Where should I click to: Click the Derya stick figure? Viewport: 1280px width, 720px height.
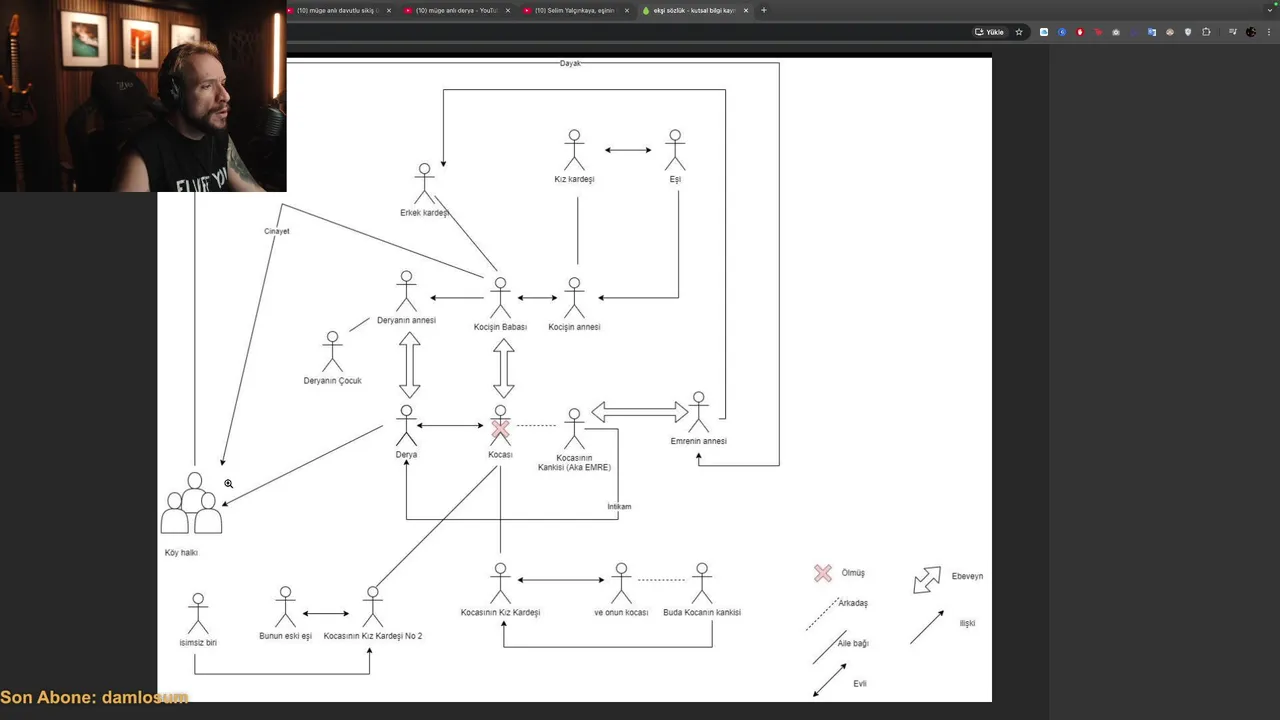pyautogui.click(x=406, y=426)
